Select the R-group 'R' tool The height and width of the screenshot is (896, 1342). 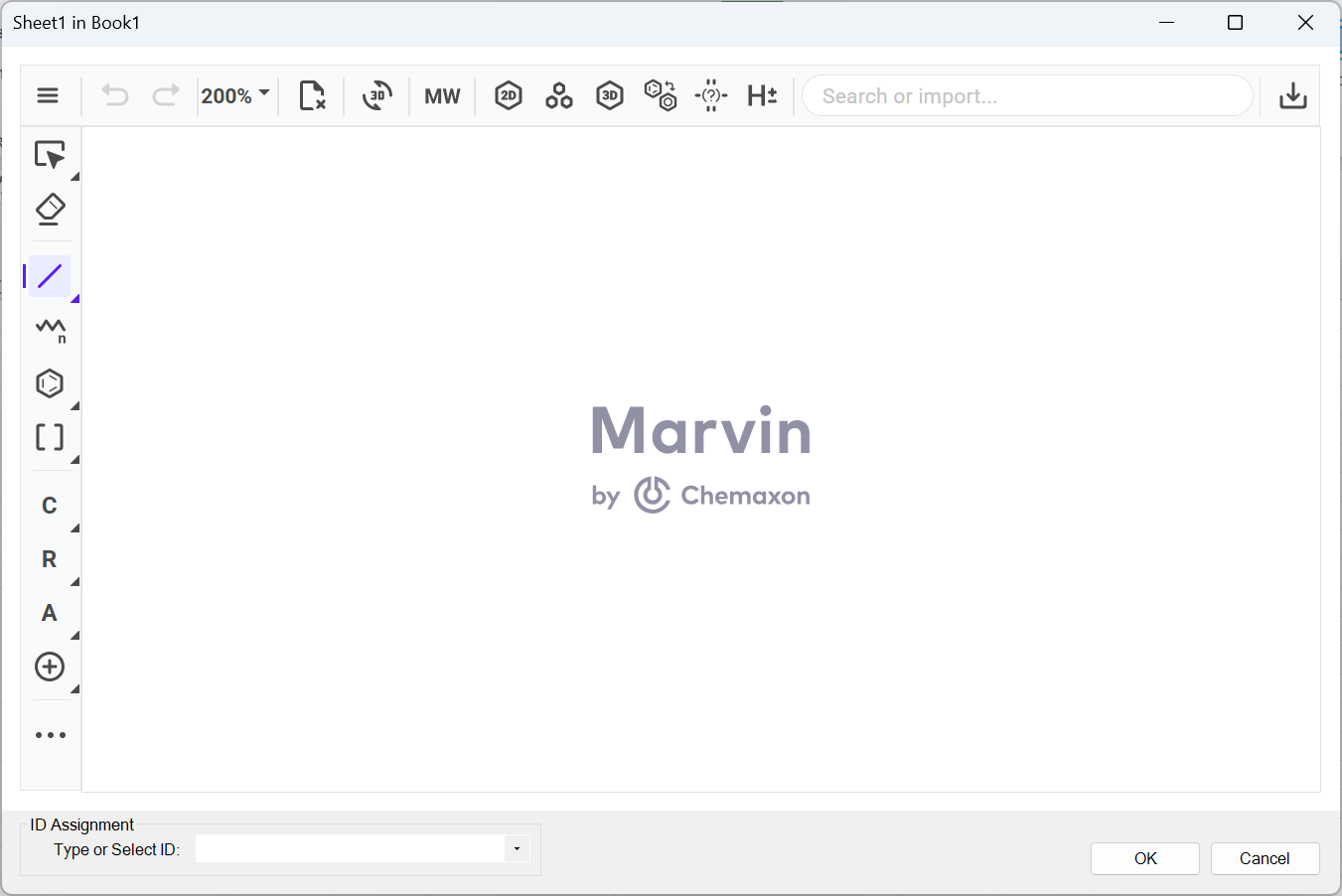(50, 559)
